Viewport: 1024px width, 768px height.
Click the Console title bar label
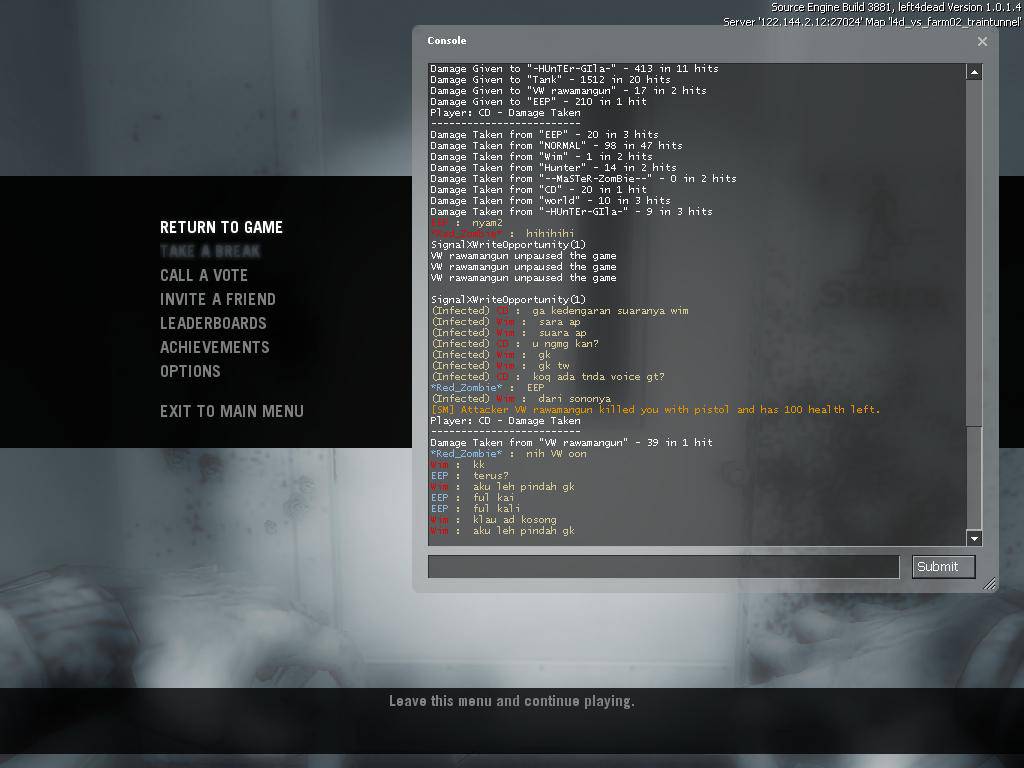pos(447,40)
